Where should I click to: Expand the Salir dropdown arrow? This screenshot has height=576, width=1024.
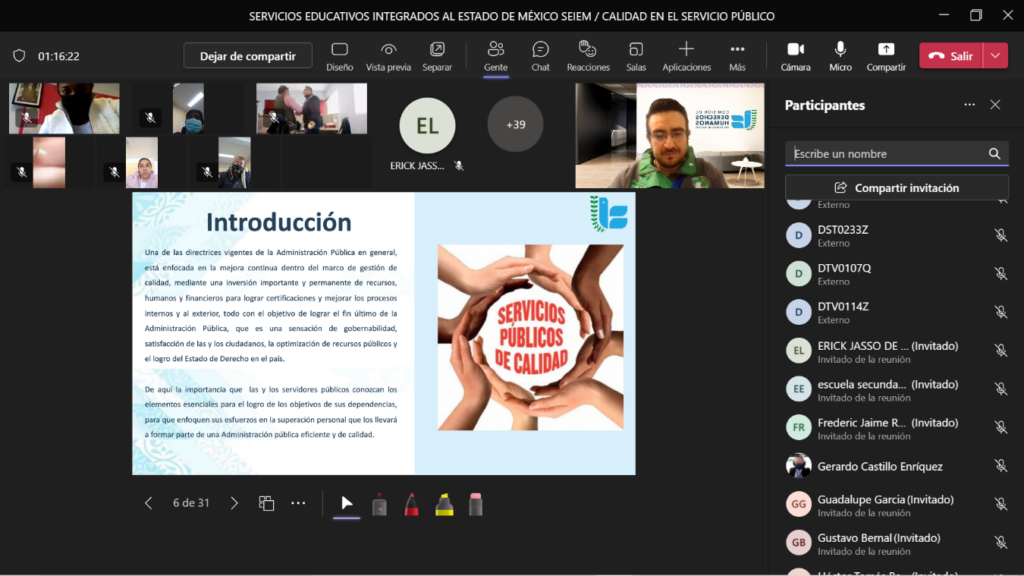click(x=995, y=56)
